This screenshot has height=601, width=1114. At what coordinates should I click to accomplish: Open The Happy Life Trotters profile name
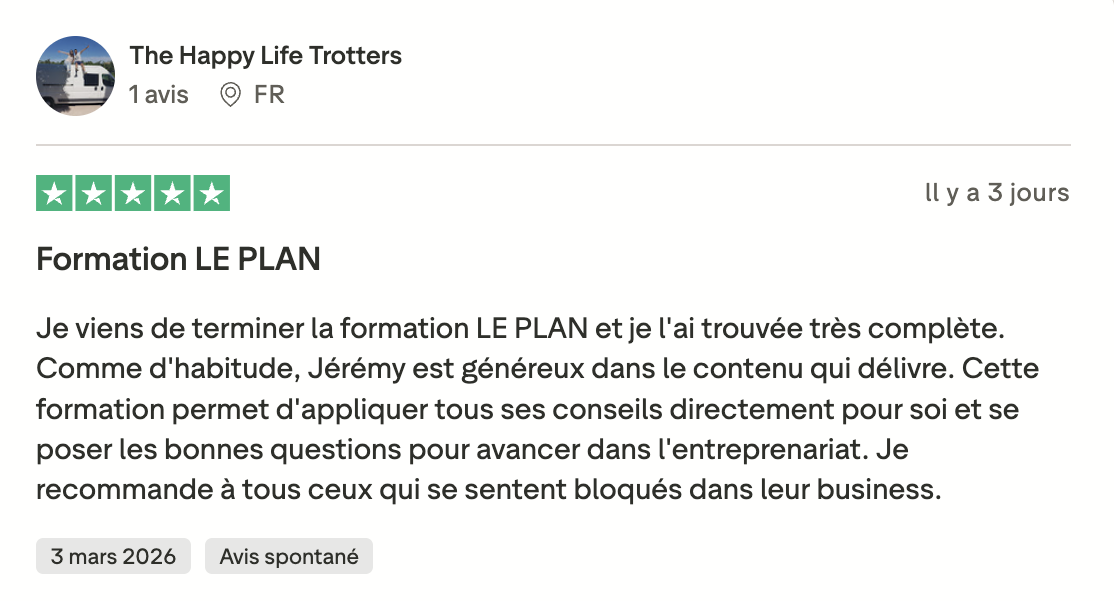click(265, 56)
